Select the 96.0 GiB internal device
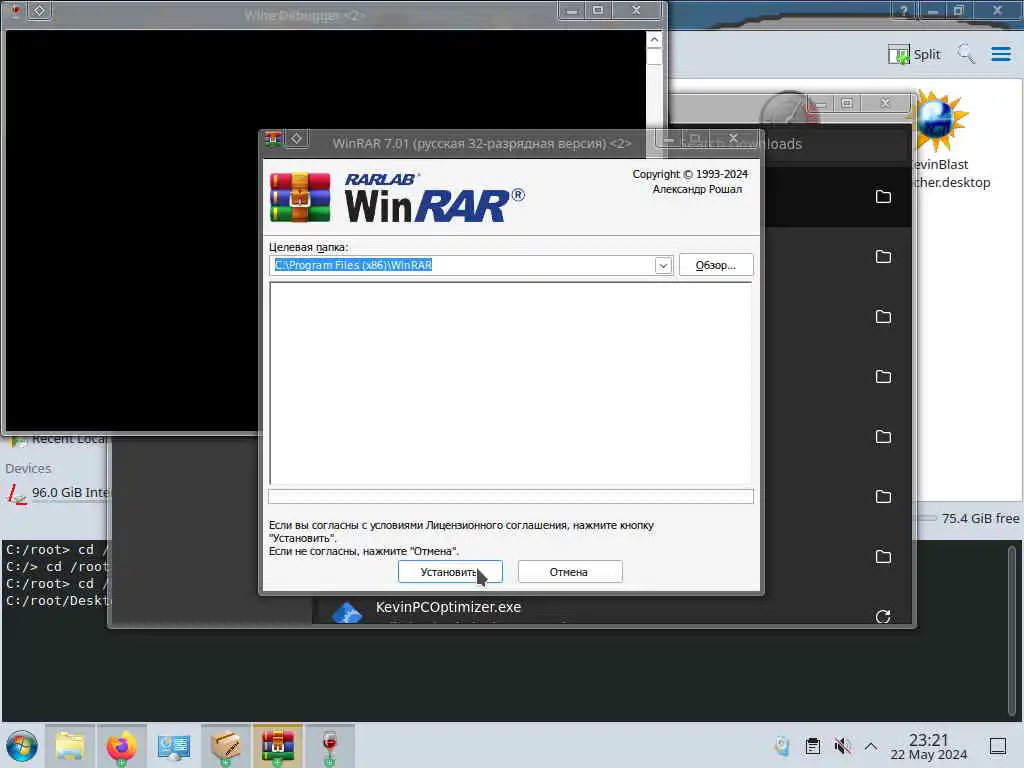This screenshot has width=1024, height=768. point(57,492)
